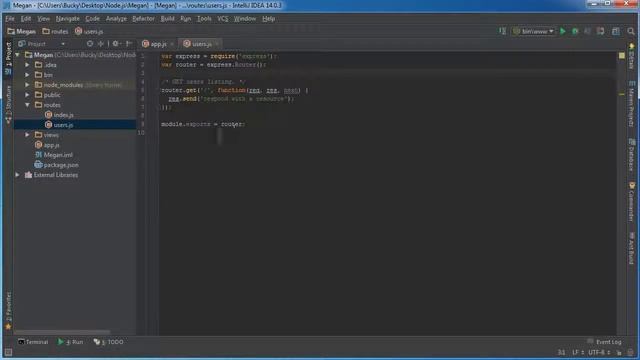Click the yellow inspection status square

(x=622, y=56)
